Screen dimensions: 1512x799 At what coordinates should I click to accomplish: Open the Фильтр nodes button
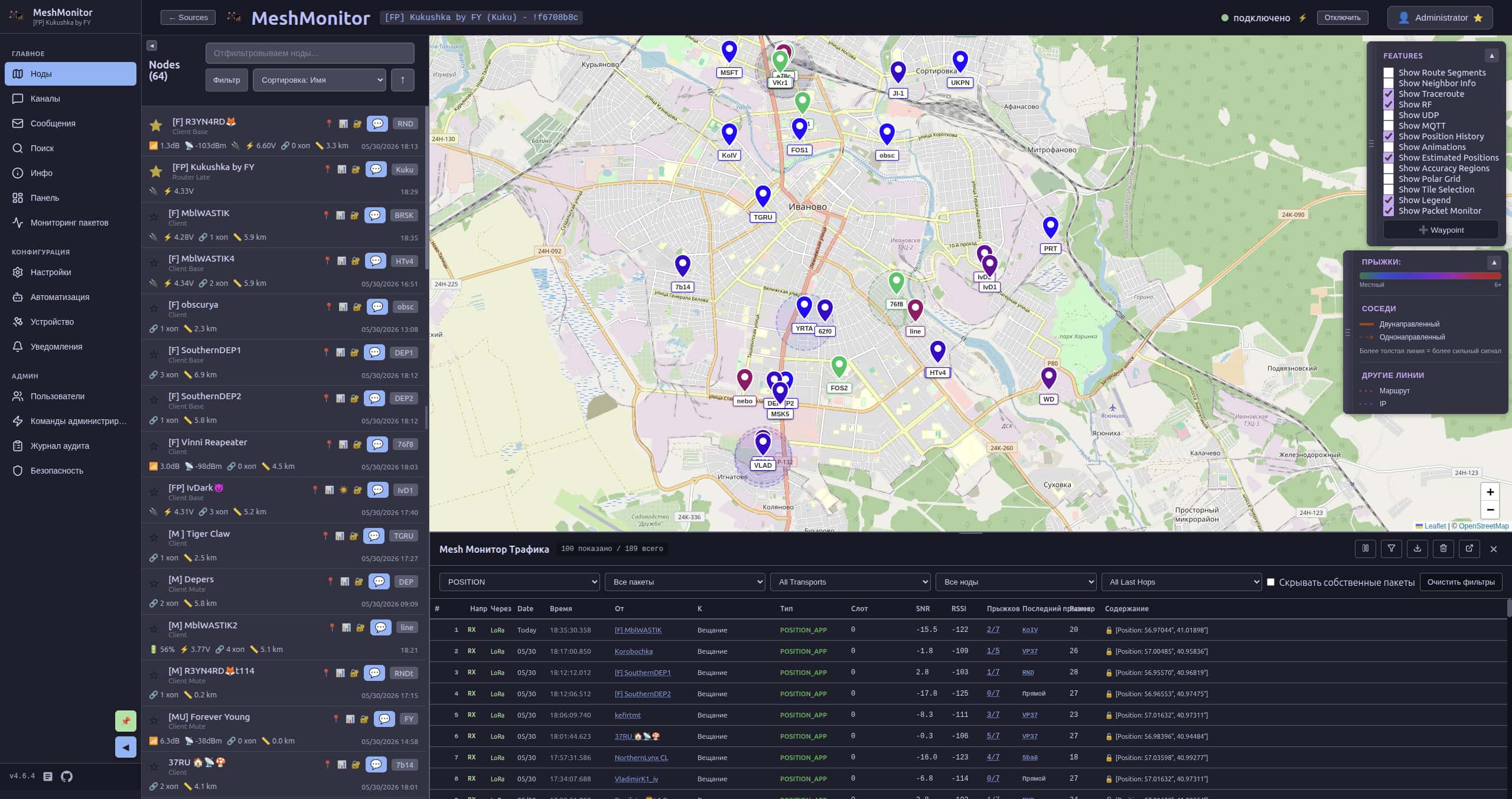[227, 80]
